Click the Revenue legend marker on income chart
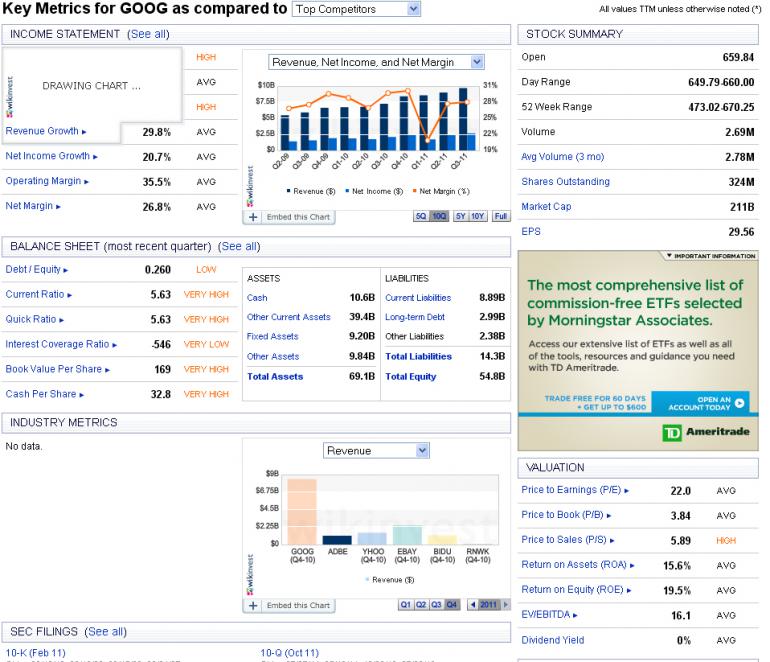 (x=288, y=191)
